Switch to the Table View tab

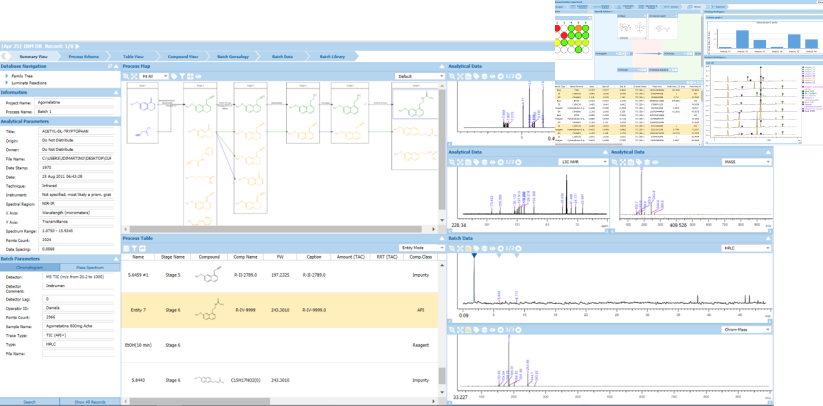132,57
